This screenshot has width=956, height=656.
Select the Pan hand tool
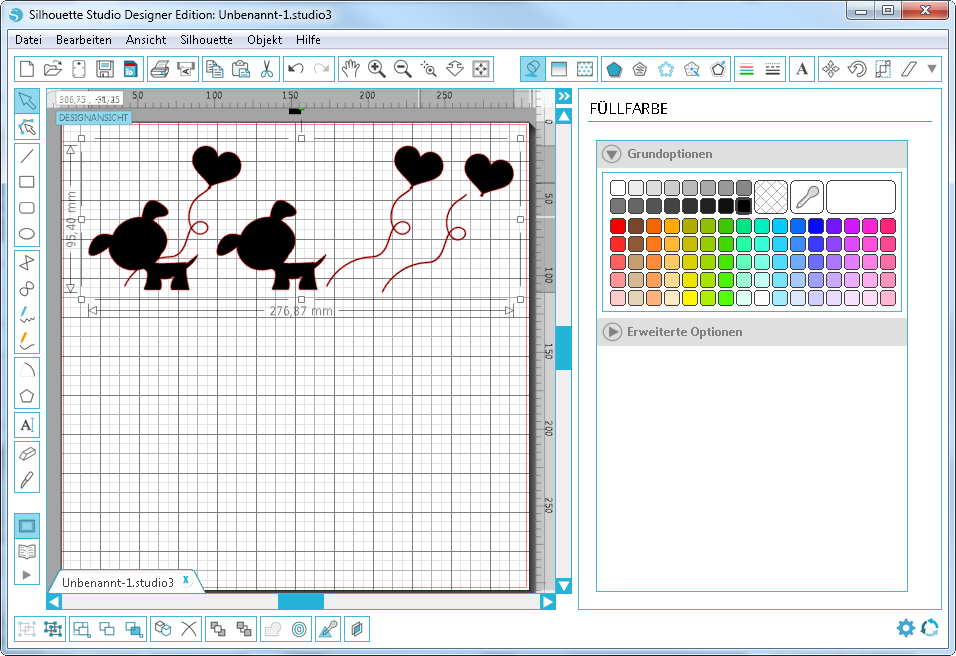click(350, 69)
